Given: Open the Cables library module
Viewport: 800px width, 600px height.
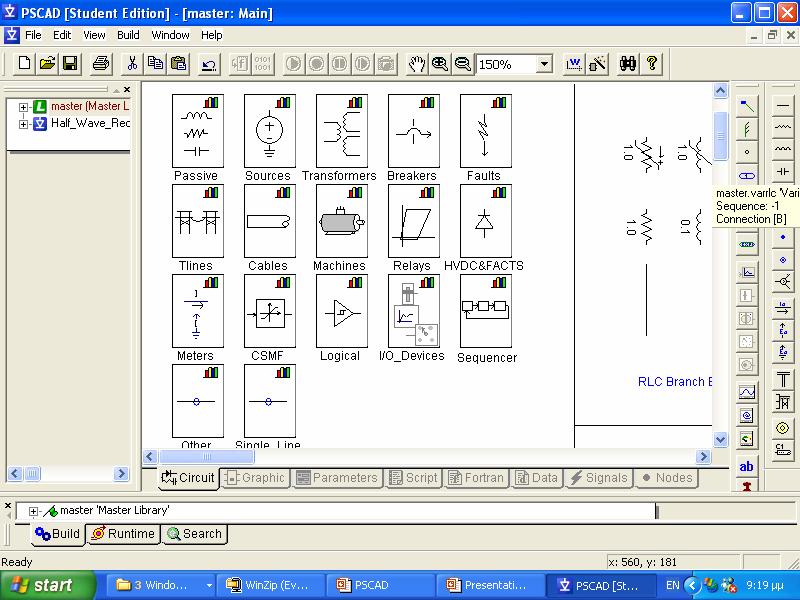Looking at the screenshot, I should (x=270, y=221).
